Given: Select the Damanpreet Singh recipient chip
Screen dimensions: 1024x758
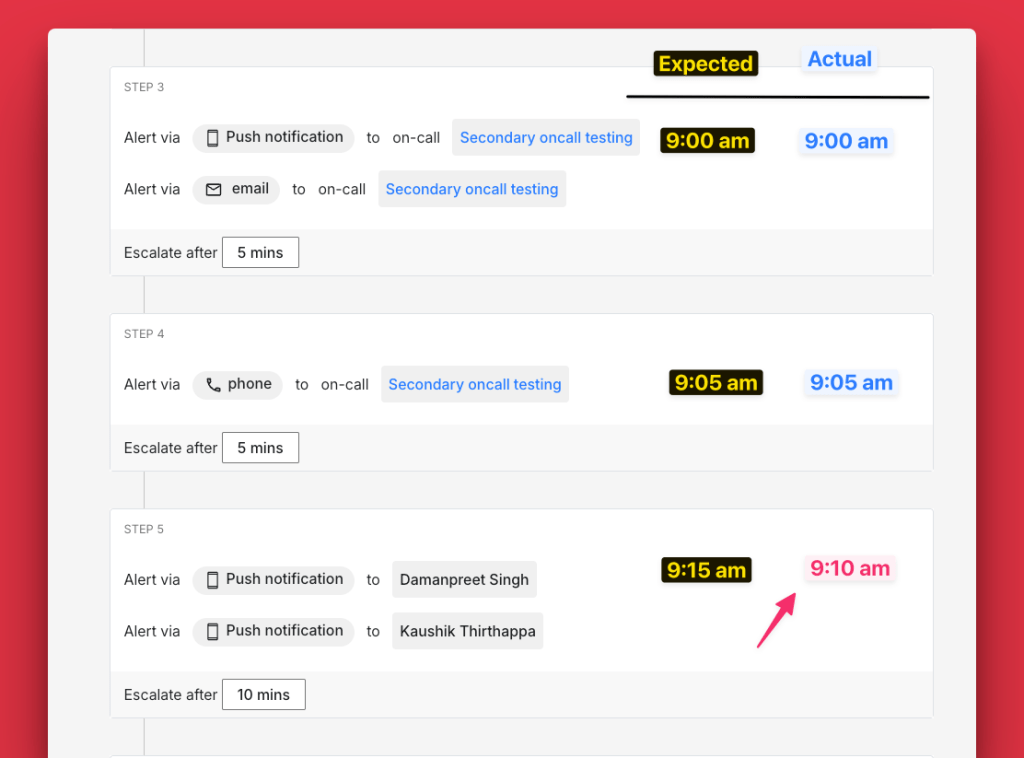Looking at the screenshot, I should (x=464, y=580).
